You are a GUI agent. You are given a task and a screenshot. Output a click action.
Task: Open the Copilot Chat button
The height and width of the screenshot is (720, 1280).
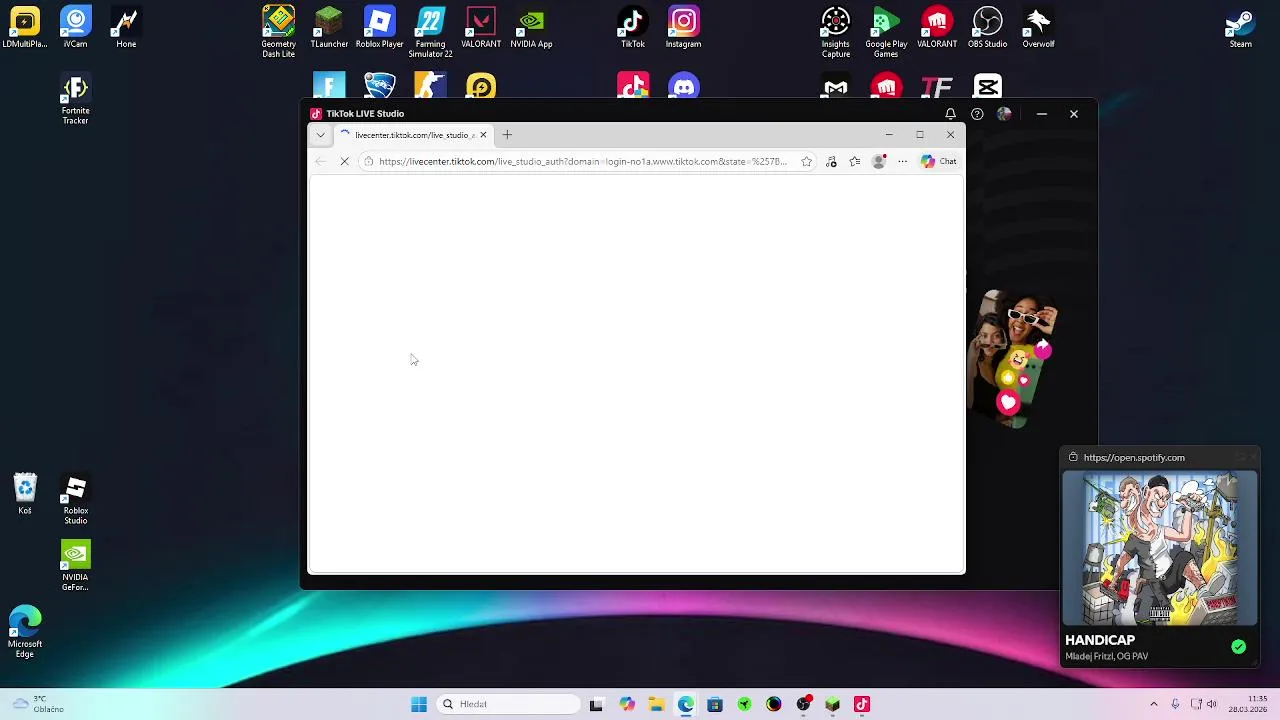click(938, 161)
